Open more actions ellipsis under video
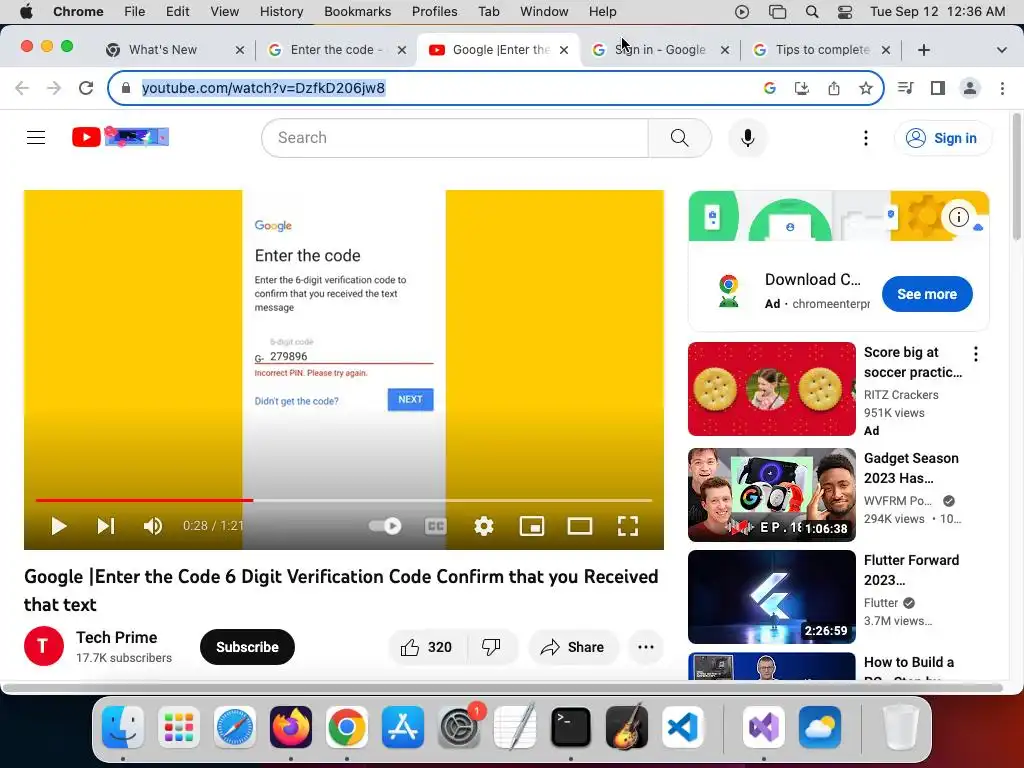 tap(646, 647)
